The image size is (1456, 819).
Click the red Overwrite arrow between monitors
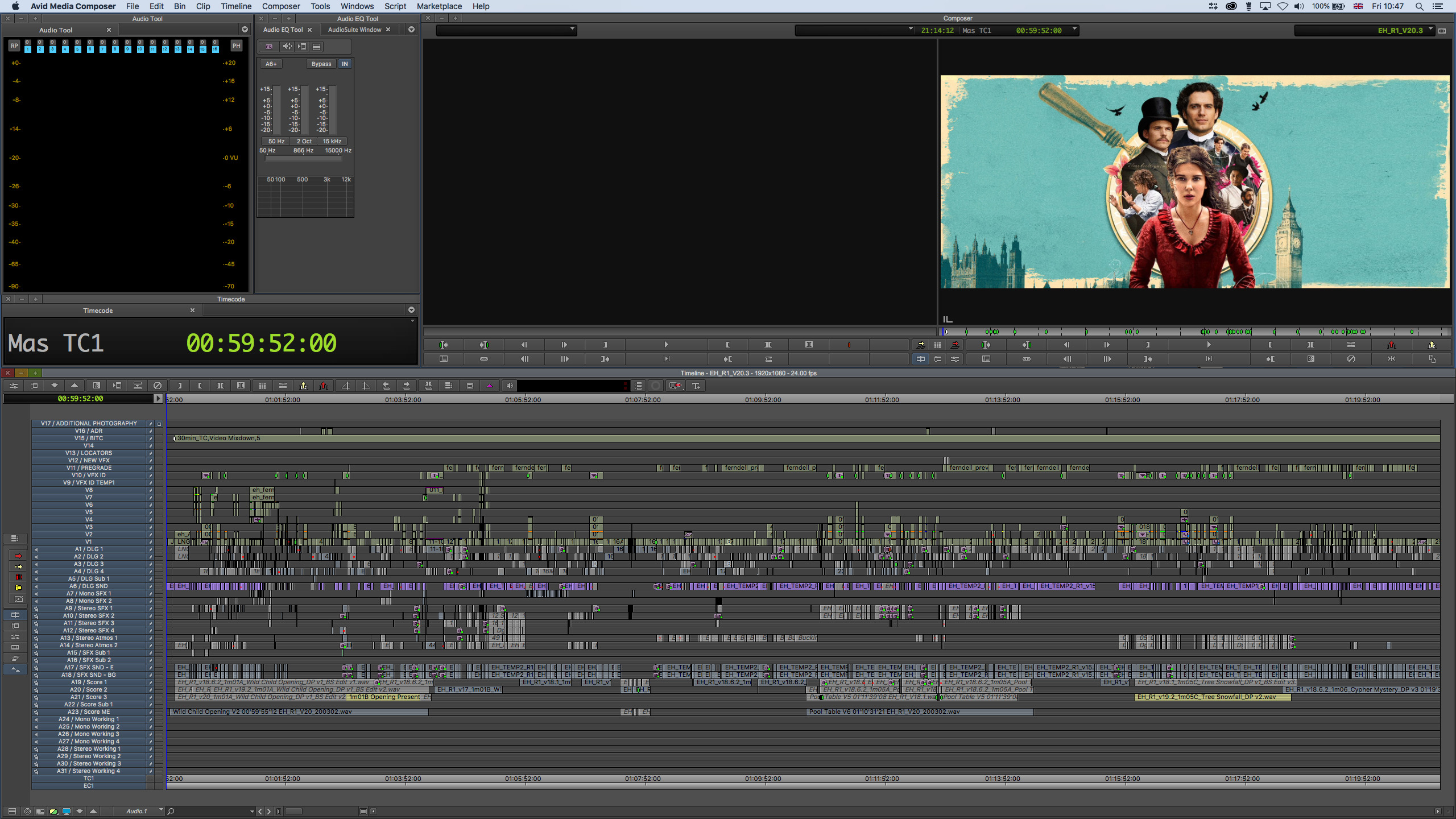(x=955, y=345)
